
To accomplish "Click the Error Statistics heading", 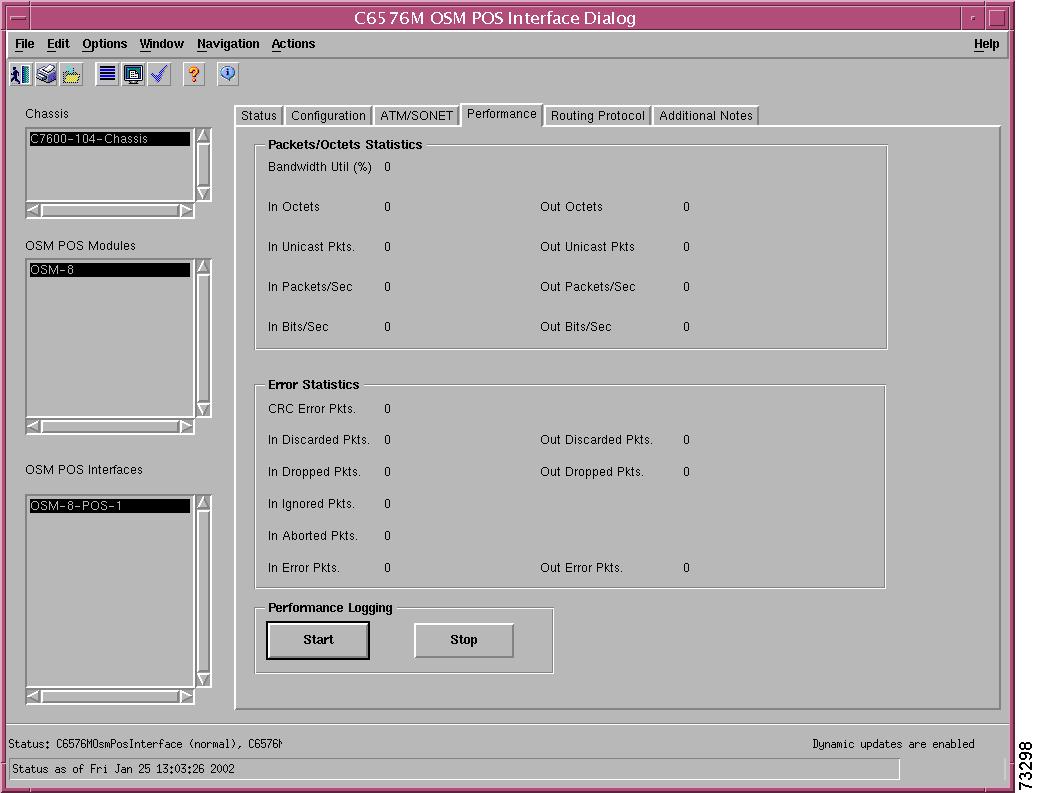I will coord(313,385).
